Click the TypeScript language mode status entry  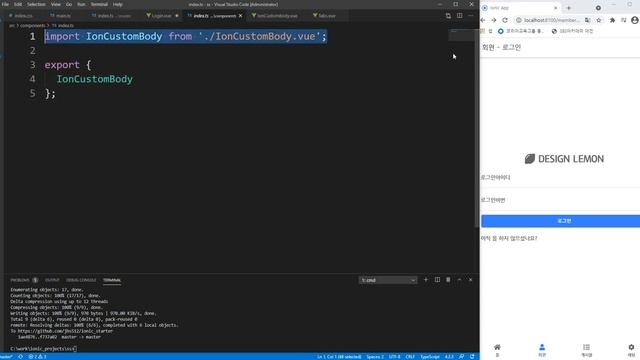point(429,356)
